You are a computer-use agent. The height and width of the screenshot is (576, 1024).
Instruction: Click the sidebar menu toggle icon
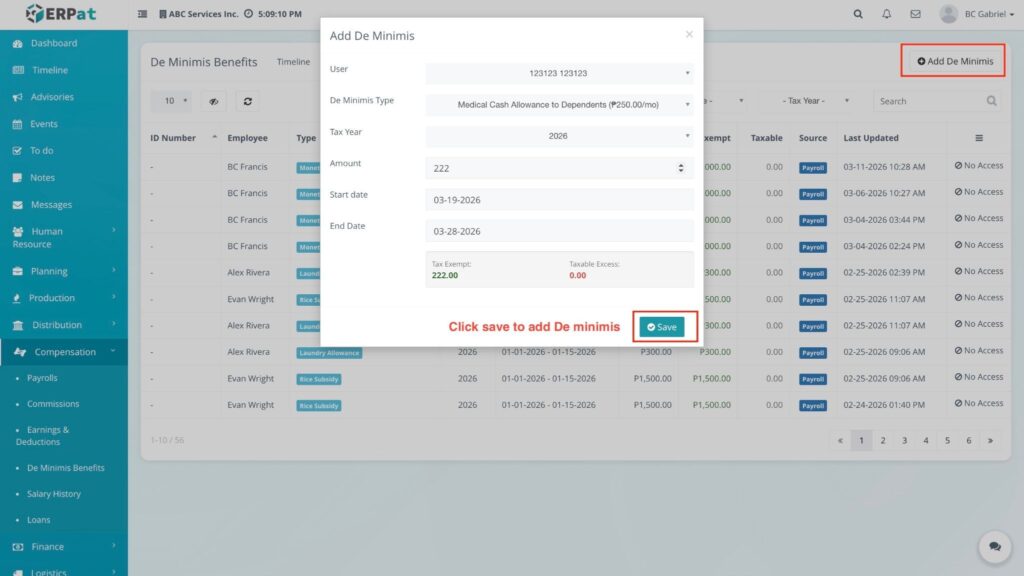[x=142, y=14]
